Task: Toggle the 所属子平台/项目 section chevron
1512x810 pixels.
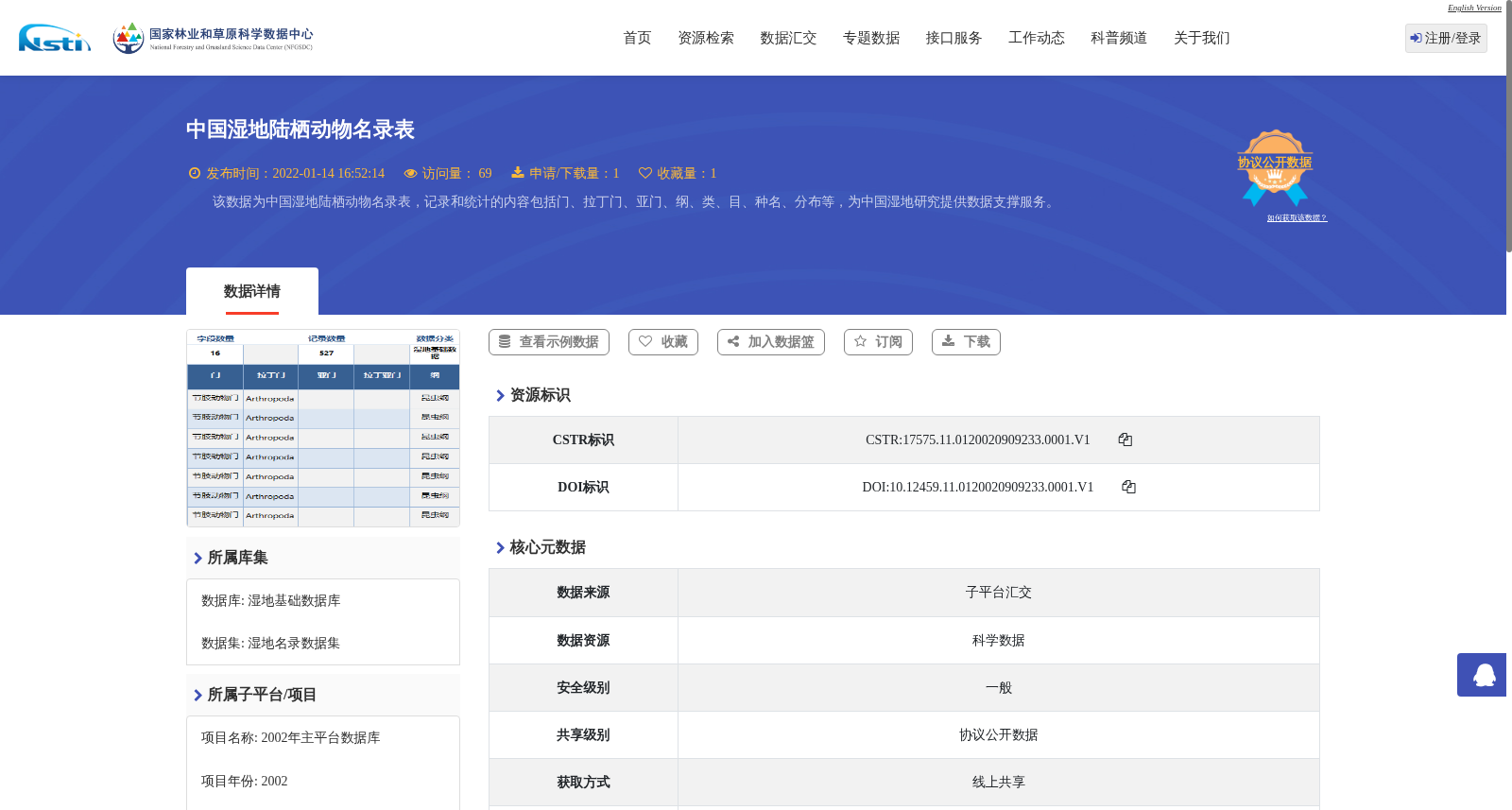Action: pyautogui.click(x=198, y=695)
